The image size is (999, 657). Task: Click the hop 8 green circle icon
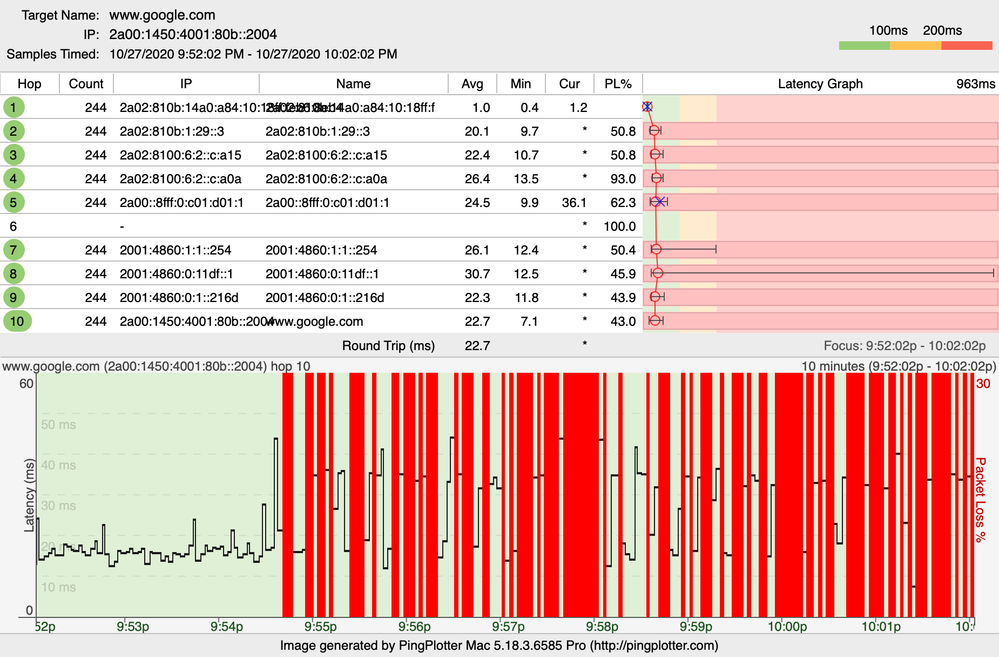pyautogui.click(x=13, y=273)
